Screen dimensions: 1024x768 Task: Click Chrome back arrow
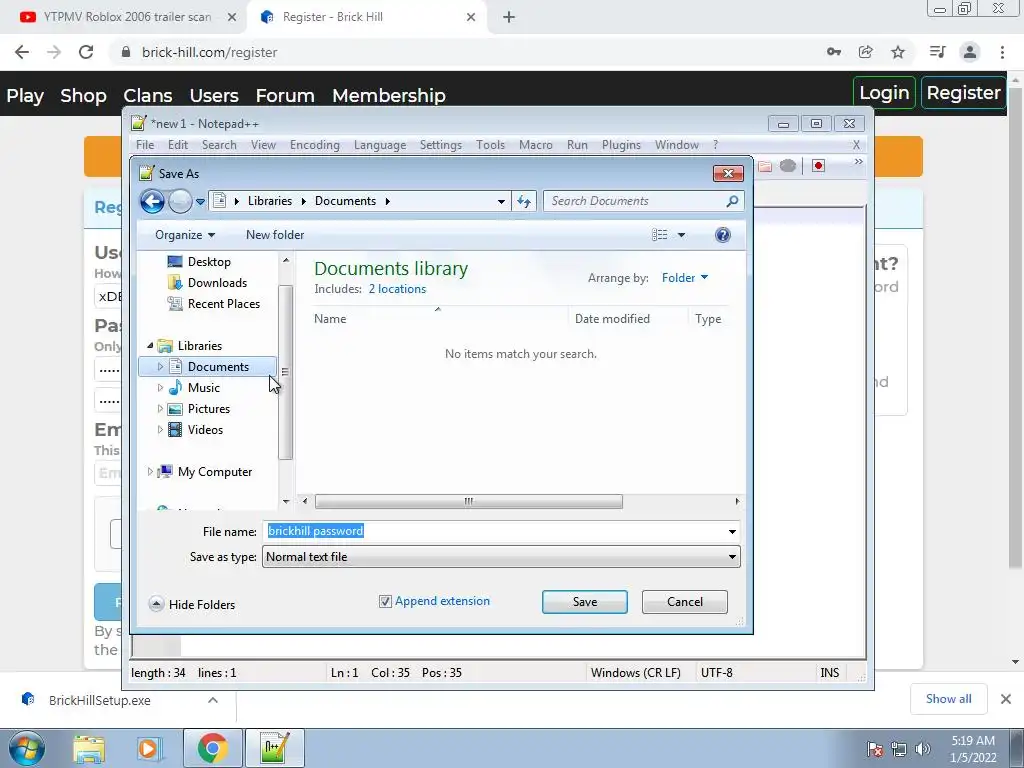(22, 52)
